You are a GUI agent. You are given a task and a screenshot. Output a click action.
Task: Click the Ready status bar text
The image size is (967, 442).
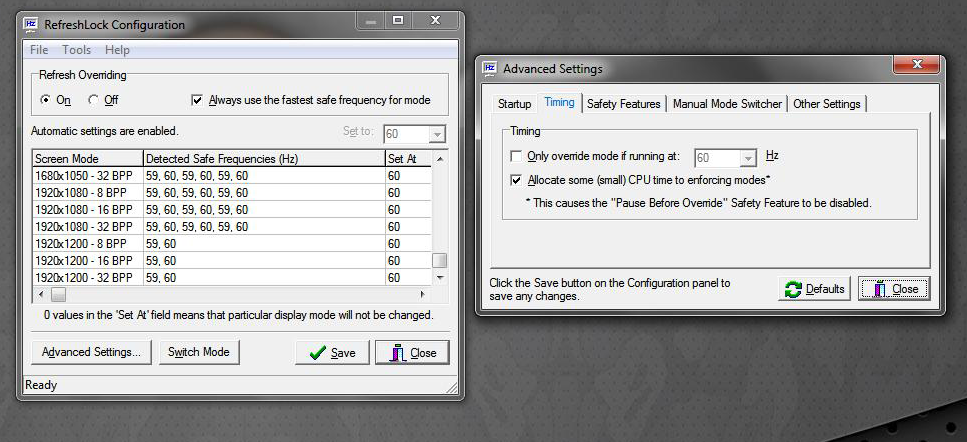pos(41,385)
